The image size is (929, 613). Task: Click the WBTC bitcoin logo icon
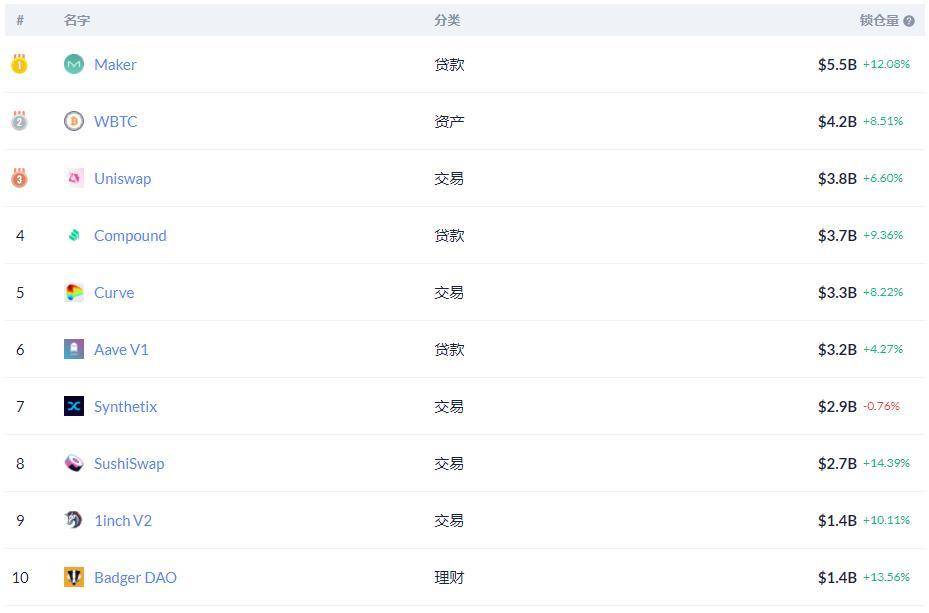(74, 121)
